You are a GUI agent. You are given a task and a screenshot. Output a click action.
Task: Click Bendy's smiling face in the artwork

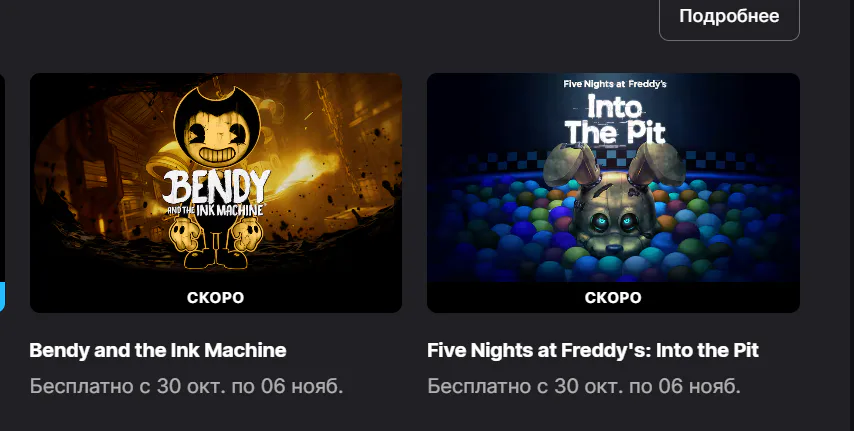coord(217,135)
